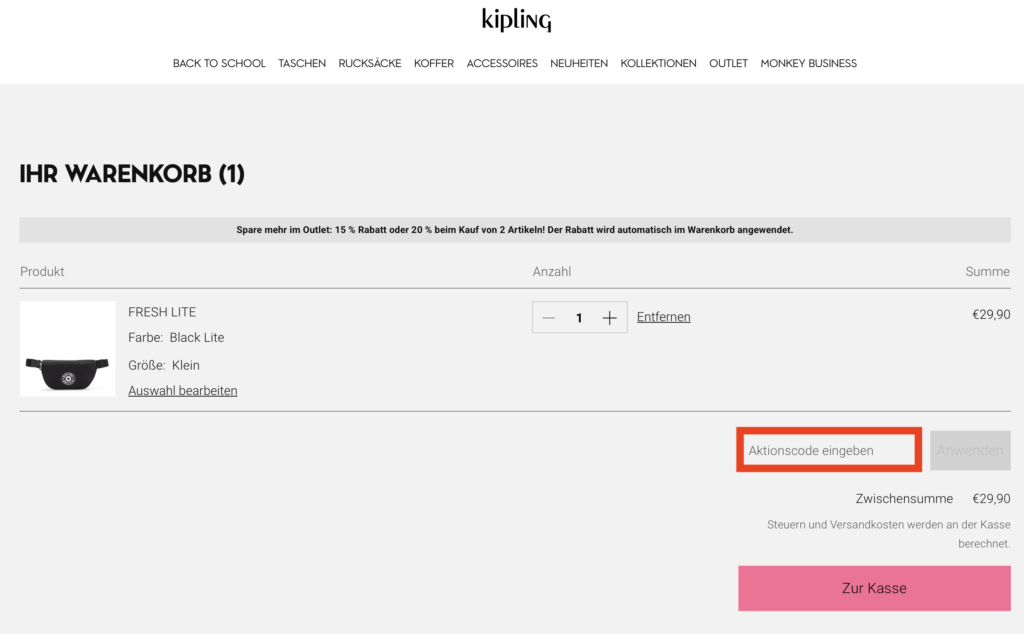
Task: Click the Zwischensumme €29,90 amount
Action: click(x=991, y=499)
